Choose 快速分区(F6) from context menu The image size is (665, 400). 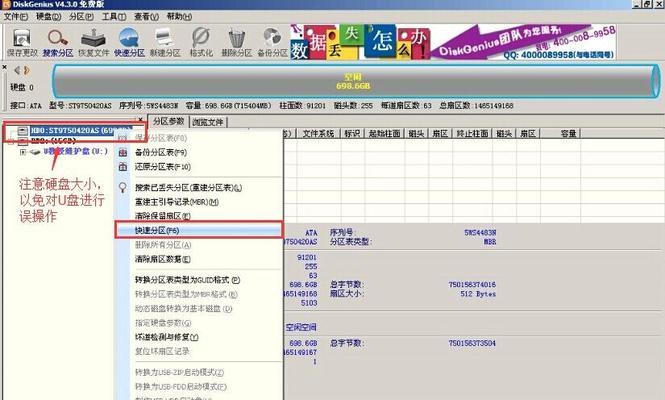pyautogui.click(x=198, y=230)
